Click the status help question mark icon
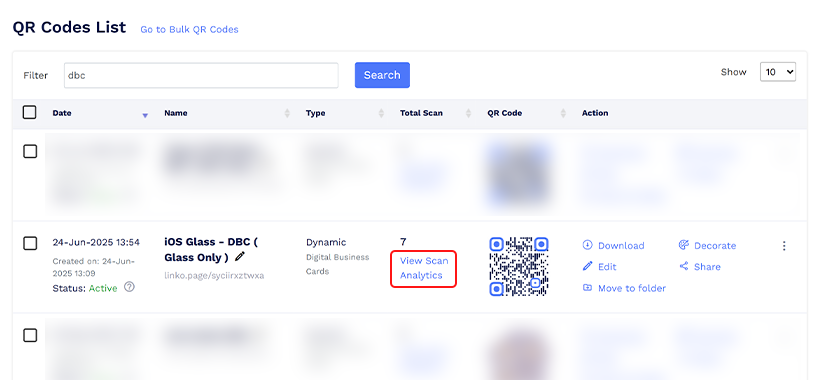 point(129,287)
